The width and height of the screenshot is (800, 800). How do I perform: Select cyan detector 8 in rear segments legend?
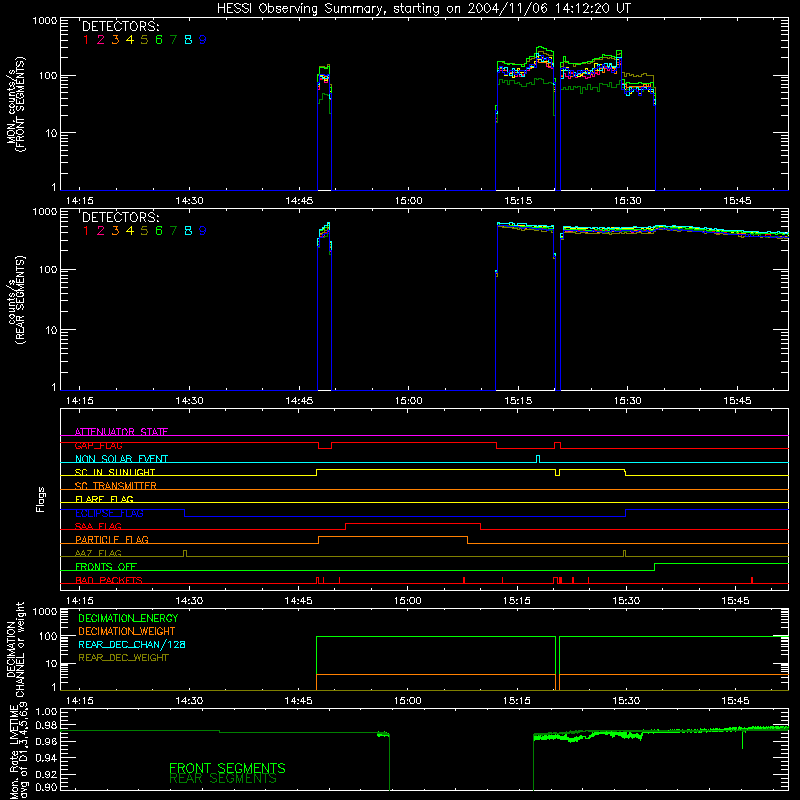(188, 231)
